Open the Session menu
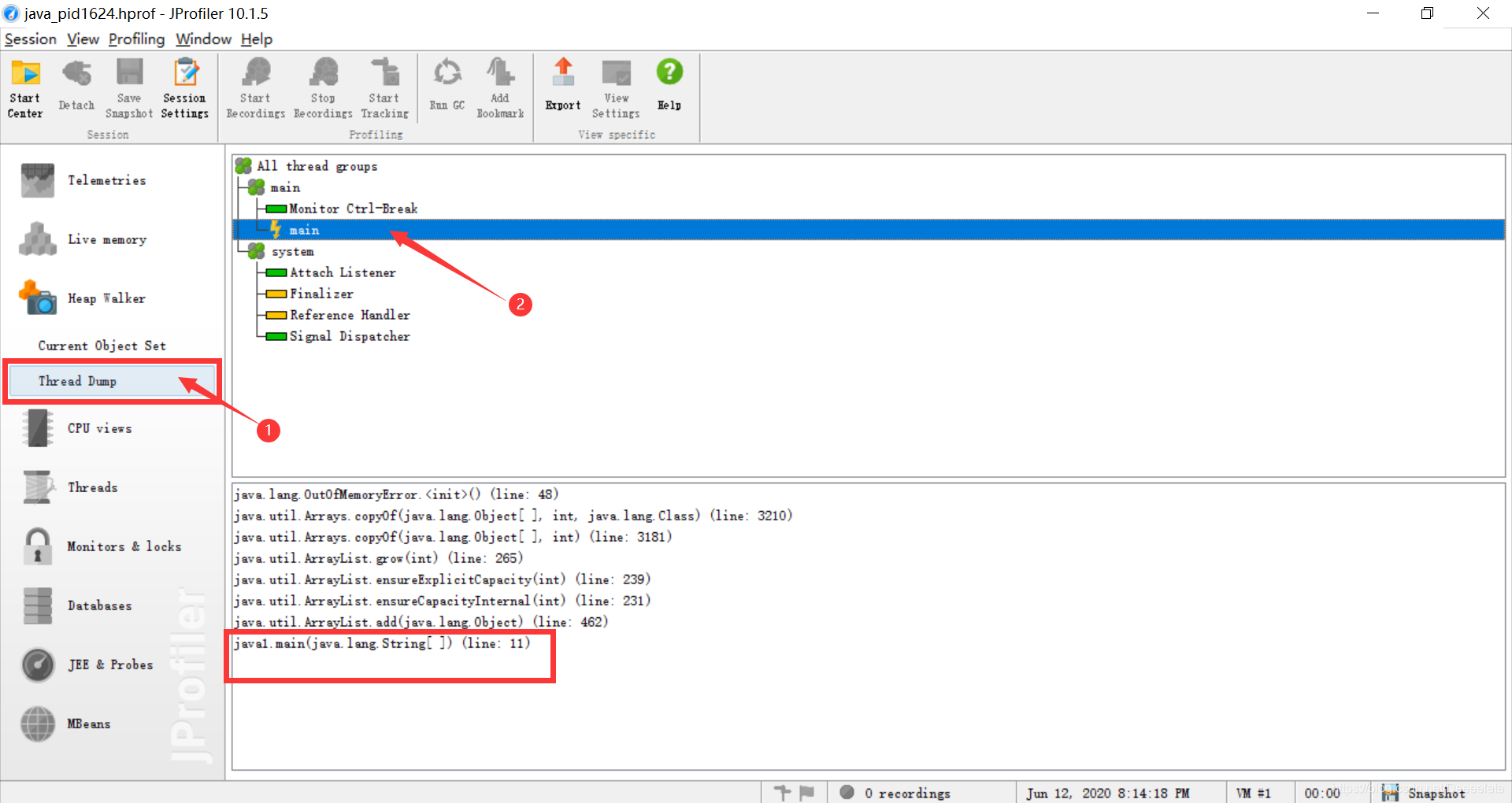Image resolution: width=1512 pixels, height=803 pixels. (x=31, y=39)
